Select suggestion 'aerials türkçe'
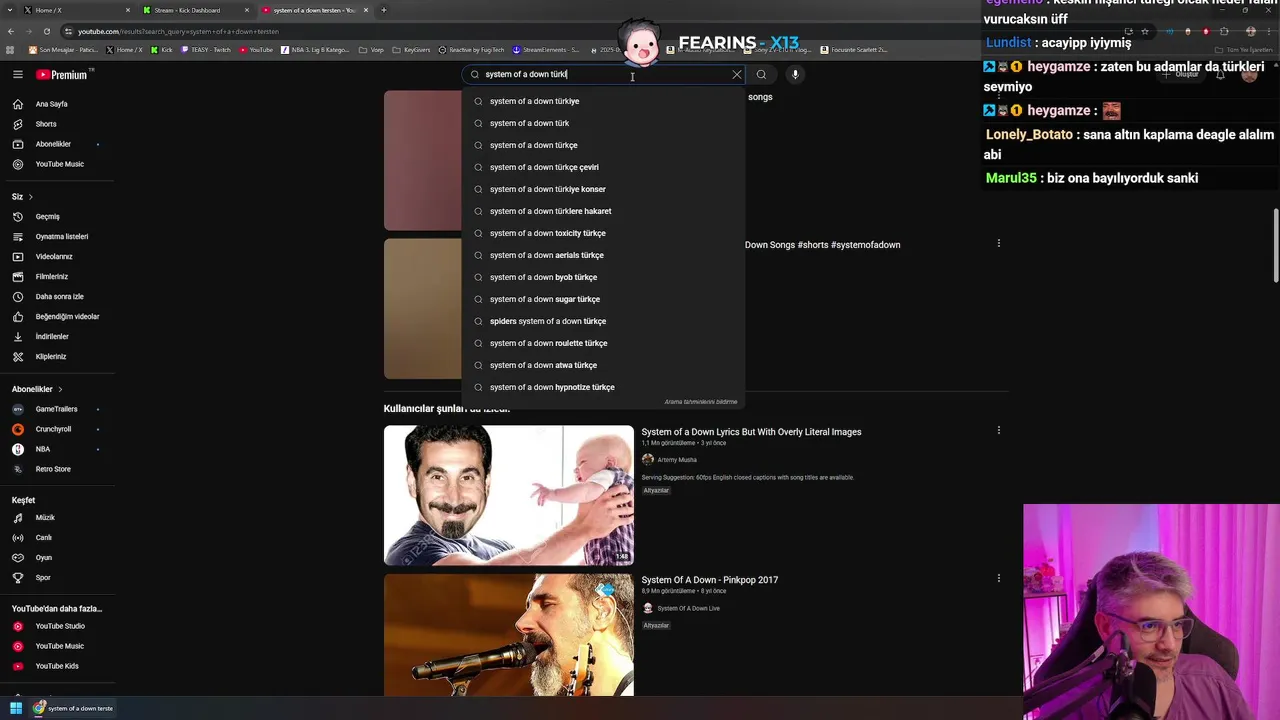This screenshot has width=1280, height=720. [603, 255]
